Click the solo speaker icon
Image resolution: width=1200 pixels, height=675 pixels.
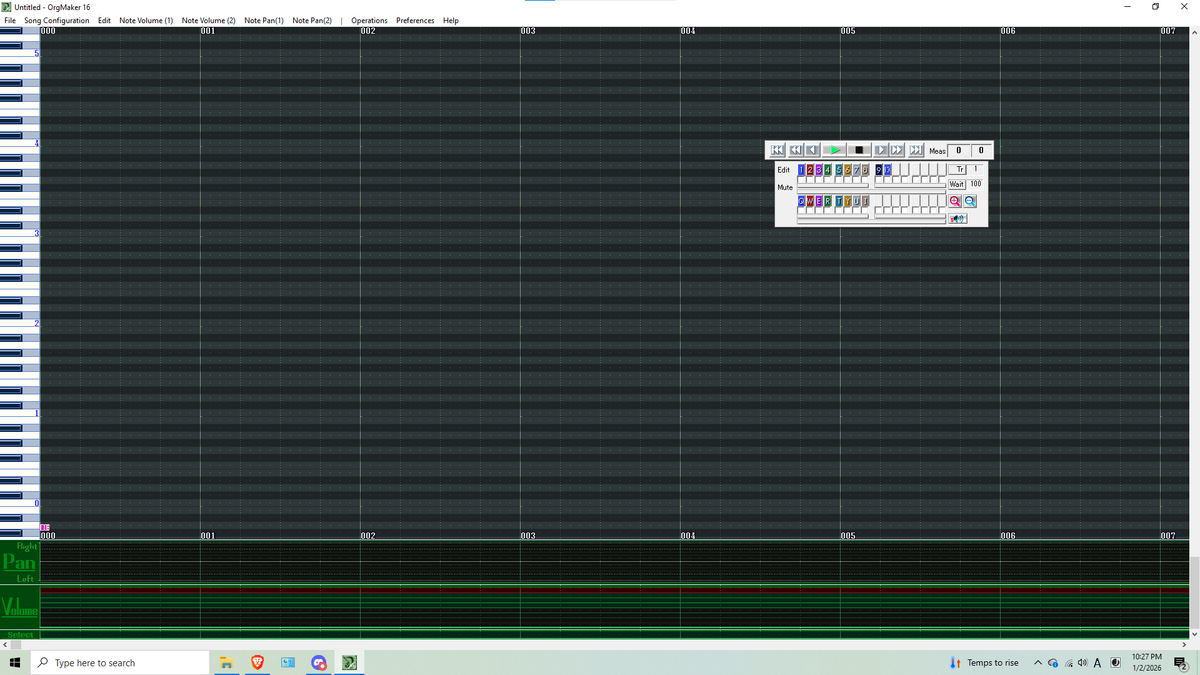pyautogui.click(x=958, y=218)
